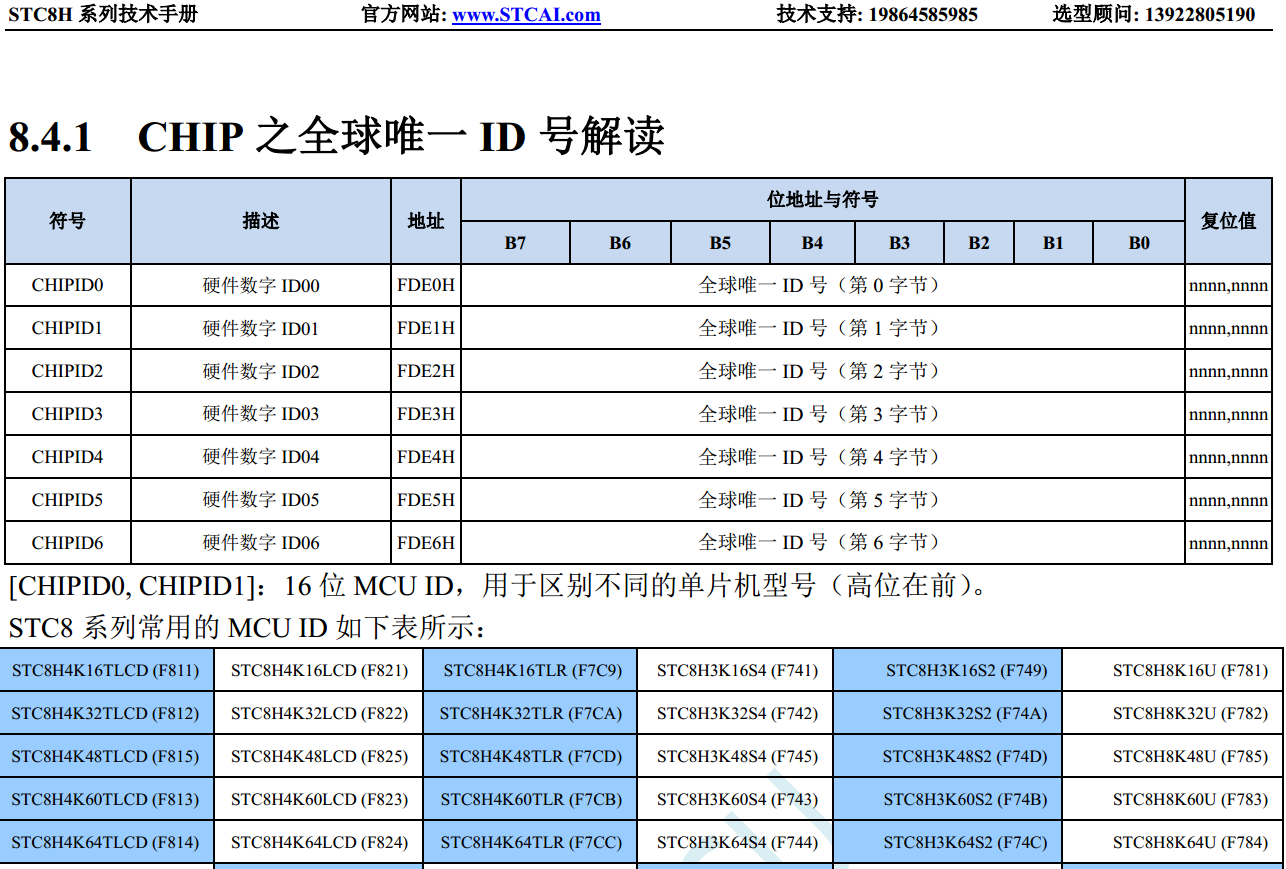Select the STC8H4K16LCD (F821) cell
The width and height of the screenshot is (1286, 869).
(x=319, y=670)
